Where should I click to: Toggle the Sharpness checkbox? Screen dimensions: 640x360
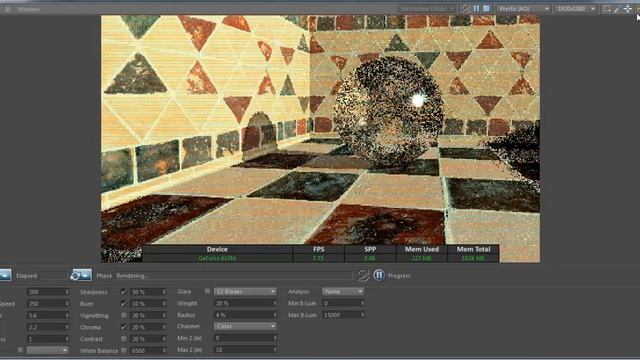click(x=123, y=292)
